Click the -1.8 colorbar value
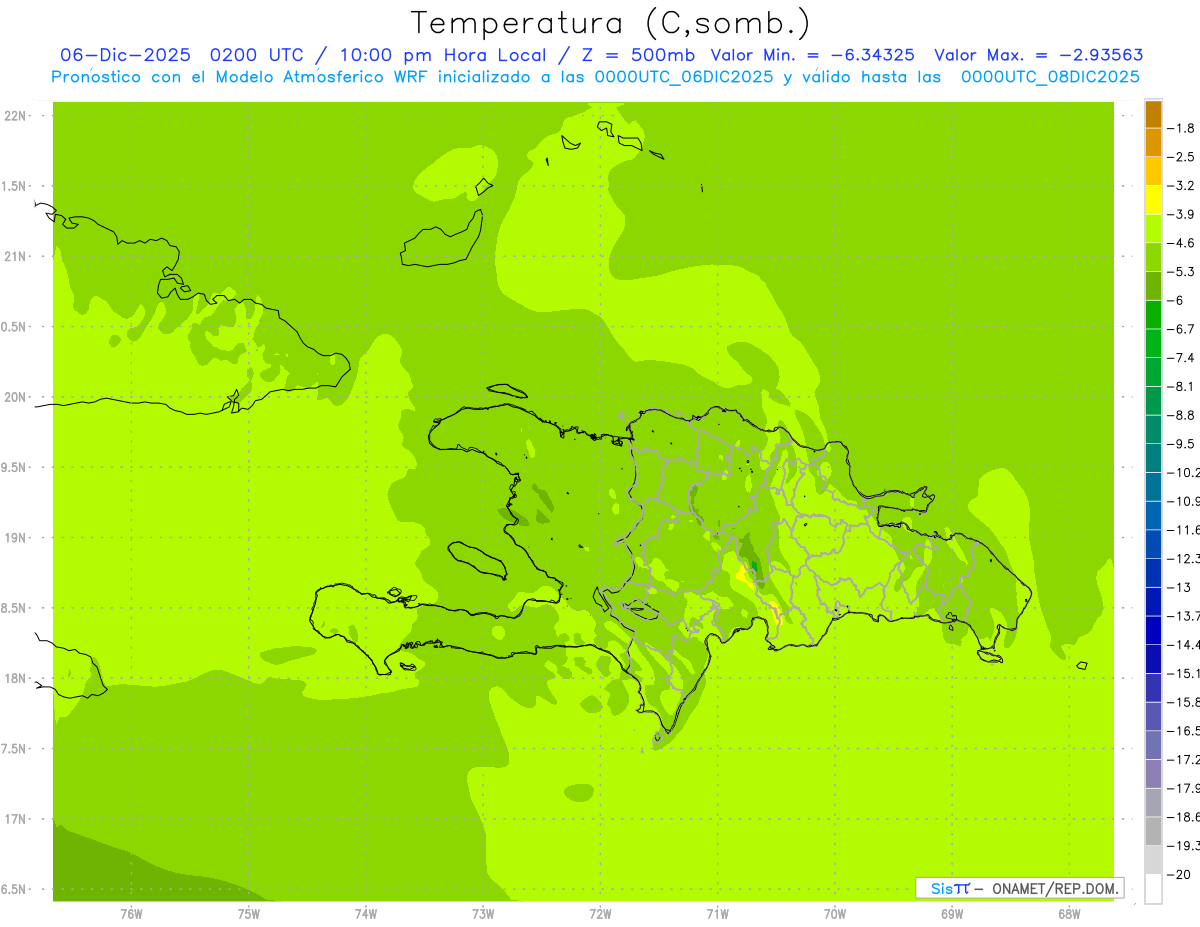1200x927 pixels. click(1181, 128)
